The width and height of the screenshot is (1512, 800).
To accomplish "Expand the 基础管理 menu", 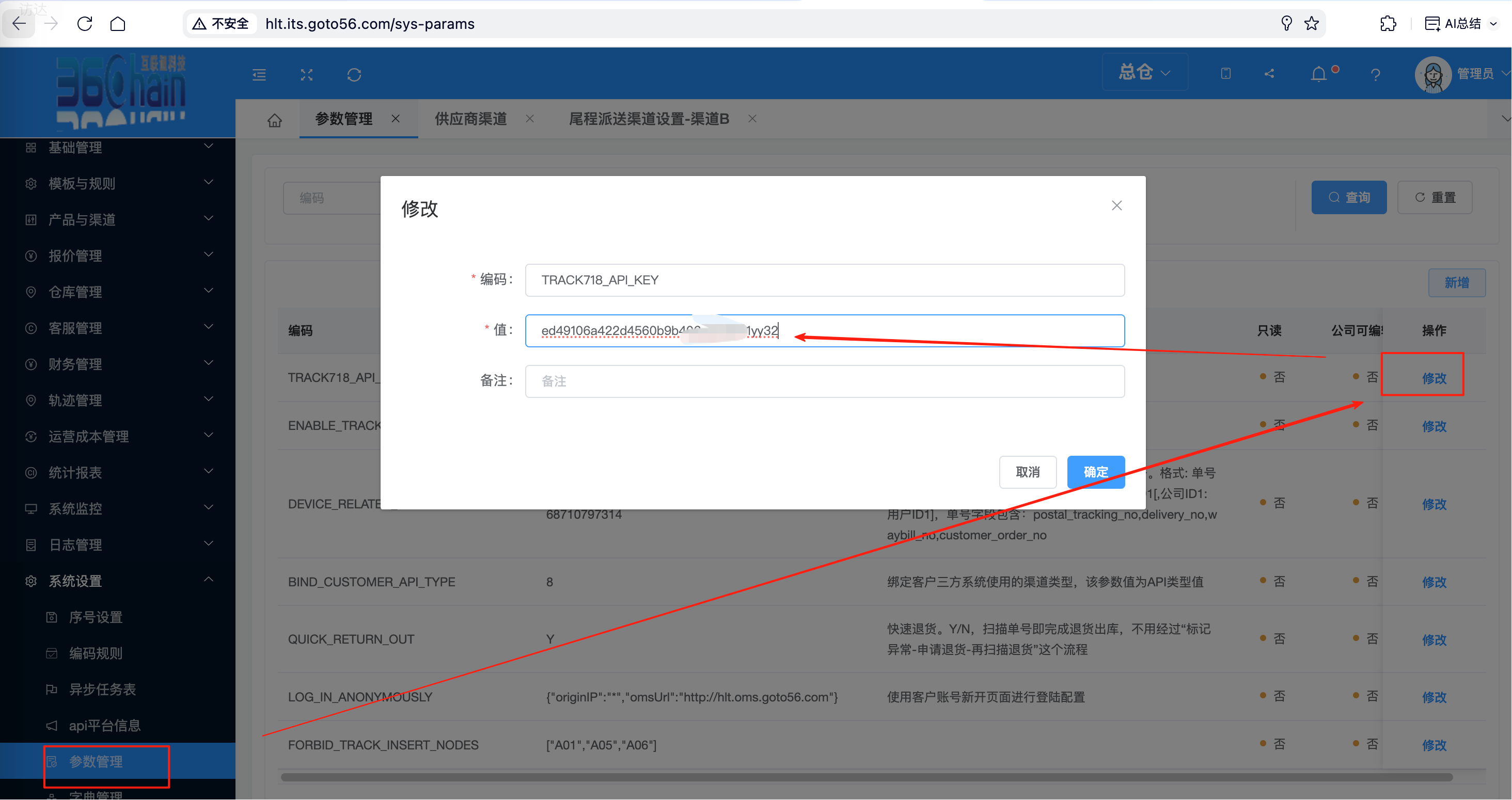I will (x=117, y=147).
